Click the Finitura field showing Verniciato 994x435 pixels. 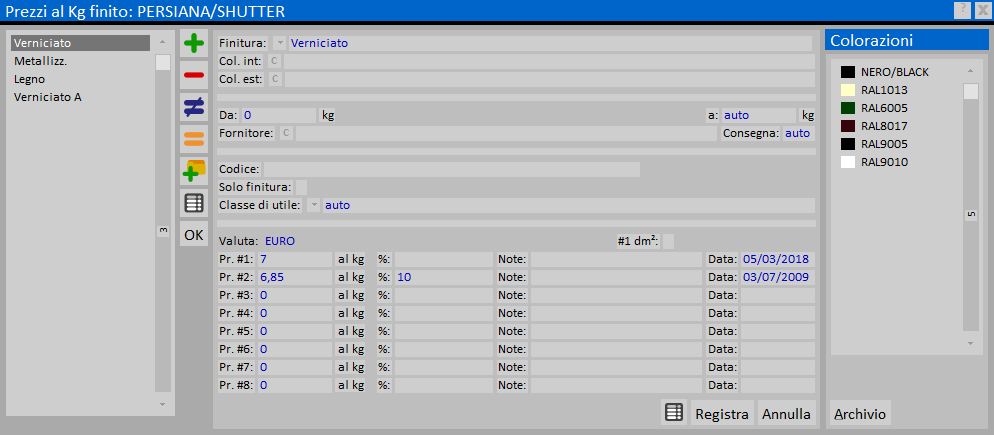(x=550, y=43)
